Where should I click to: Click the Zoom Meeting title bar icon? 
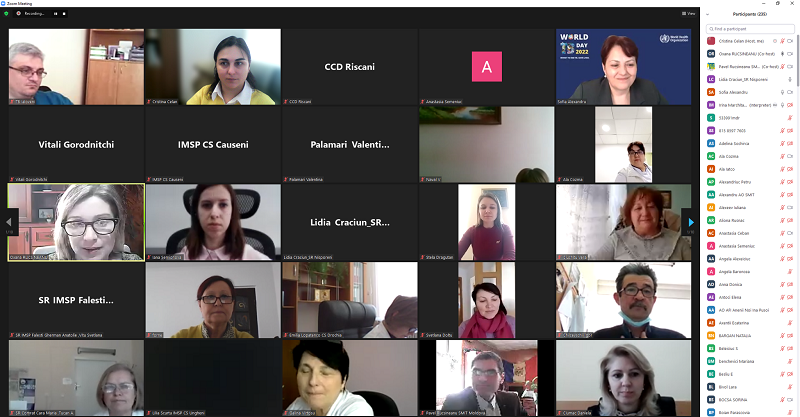coord(3,3)
